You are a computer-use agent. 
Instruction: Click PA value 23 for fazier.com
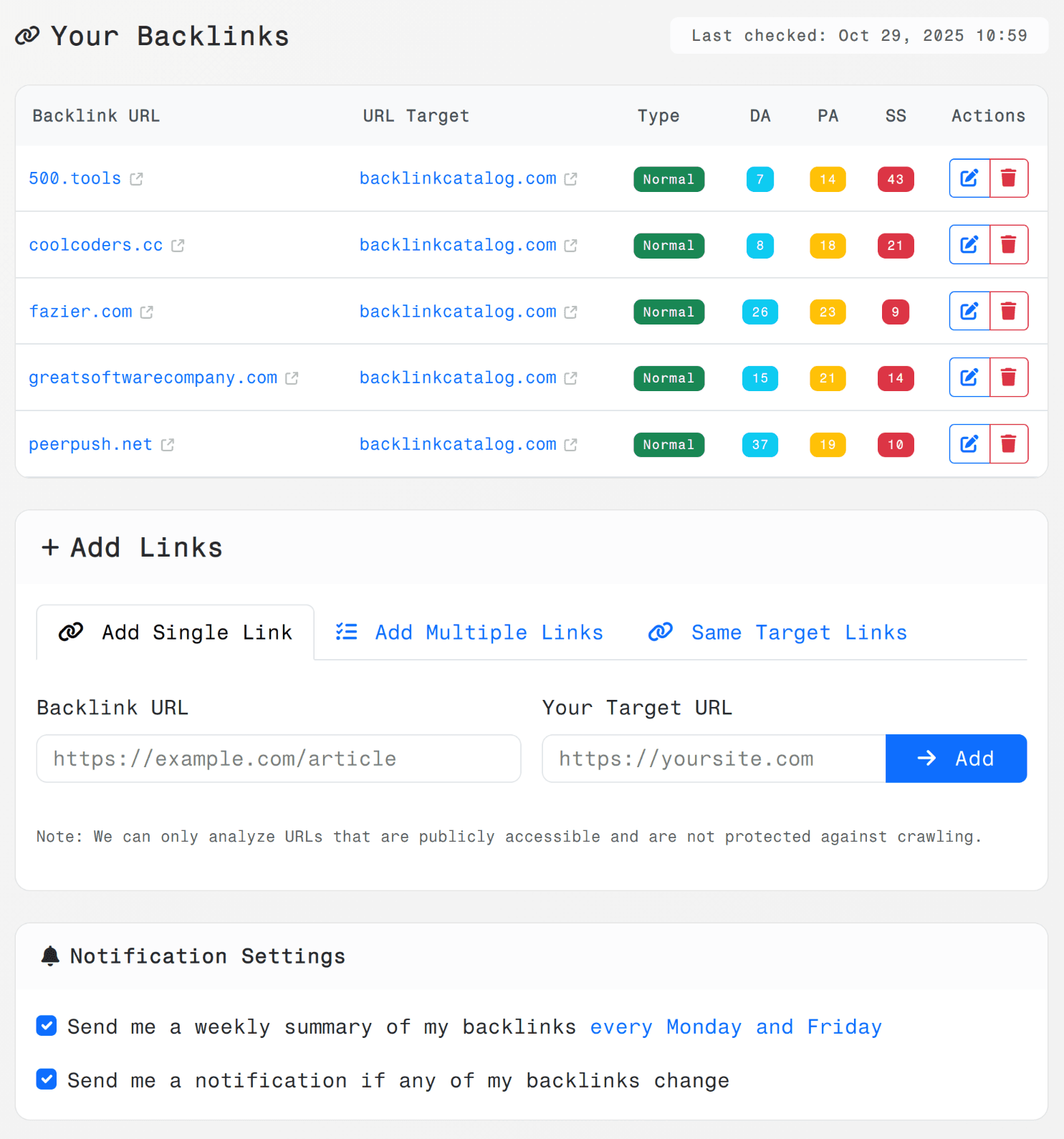pos(828,312)
